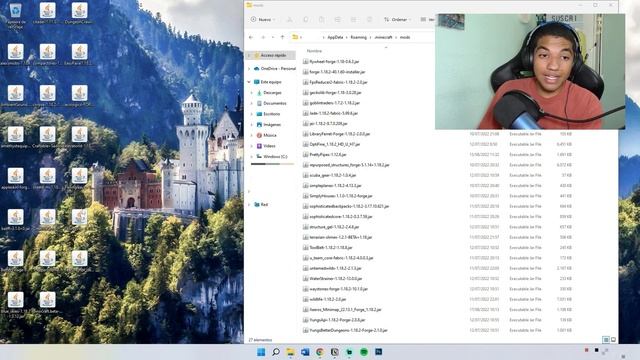The height and width of the screenshot is (360, 640).
Task: Click the Share icon in Explorer toolbar
Action: [353, 20]
